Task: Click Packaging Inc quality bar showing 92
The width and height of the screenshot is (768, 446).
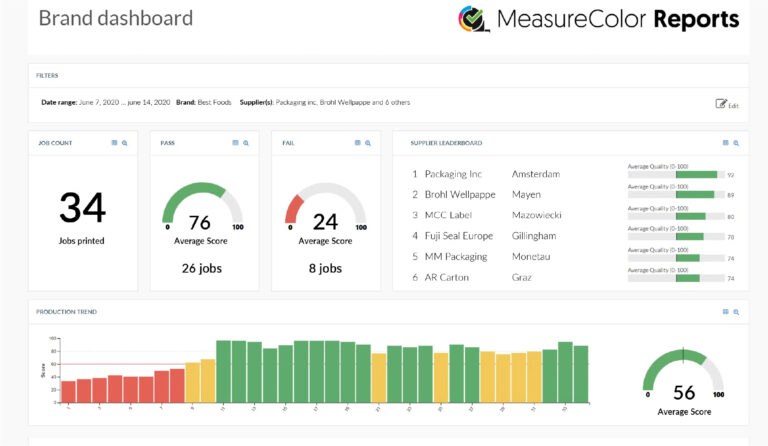Action: pyautogui.click(x=673, y=174)
